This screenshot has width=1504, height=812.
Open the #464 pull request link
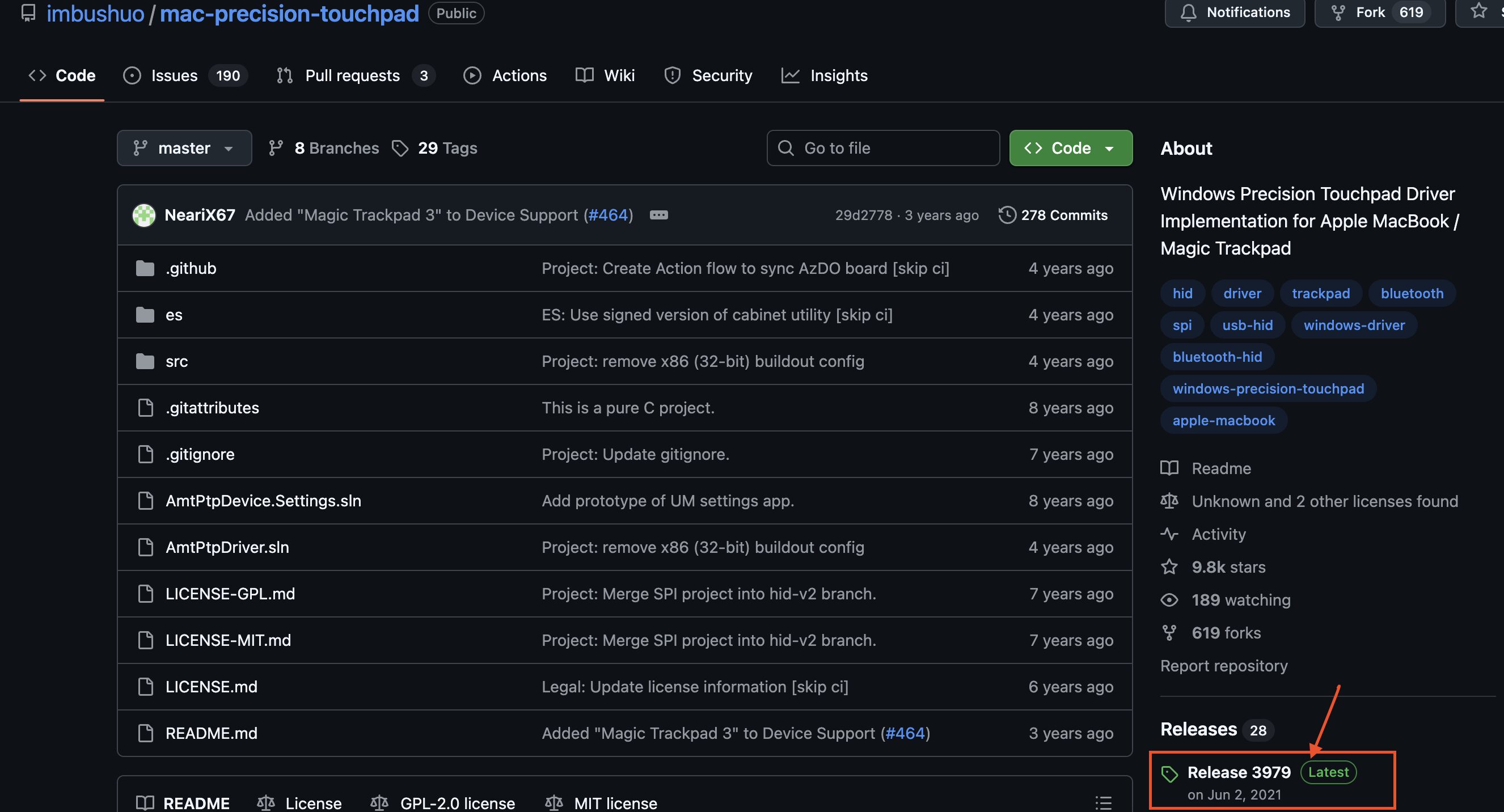(609, 215)
